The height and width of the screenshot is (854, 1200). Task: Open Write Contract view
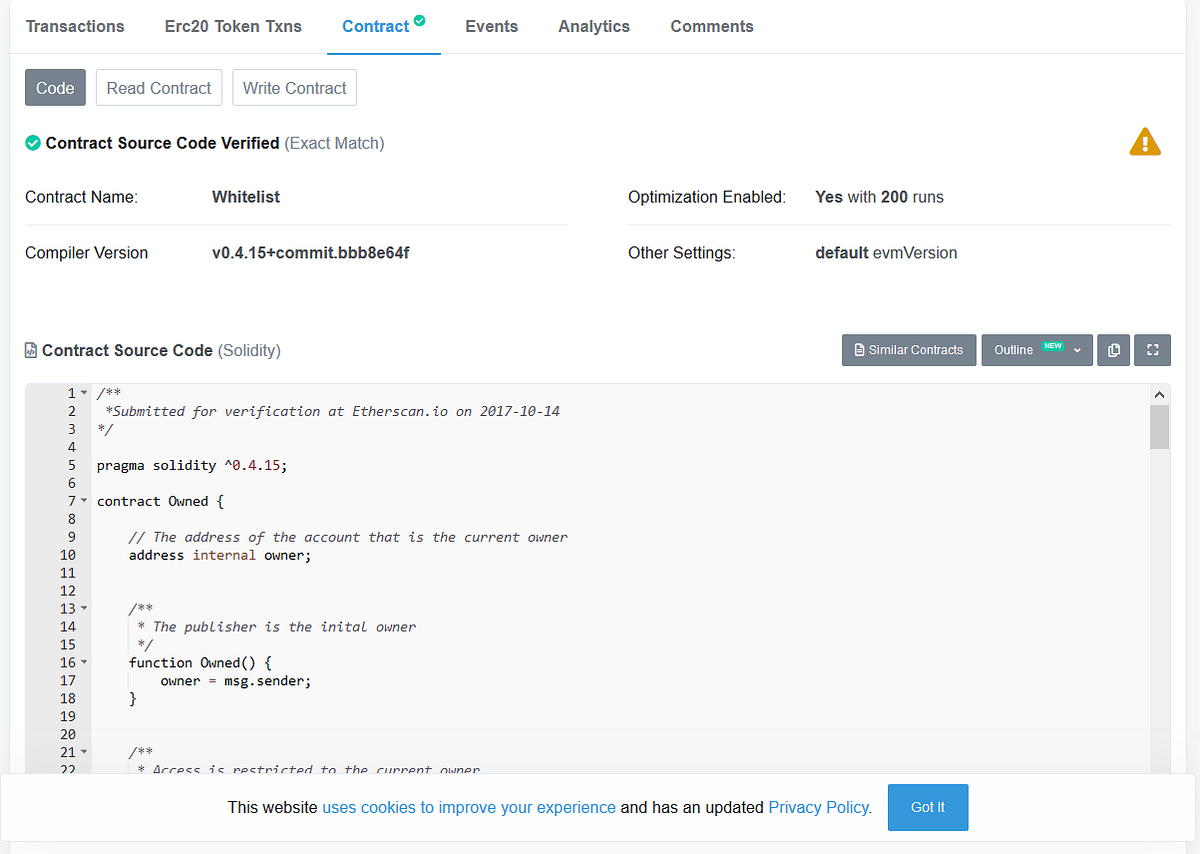294,88
